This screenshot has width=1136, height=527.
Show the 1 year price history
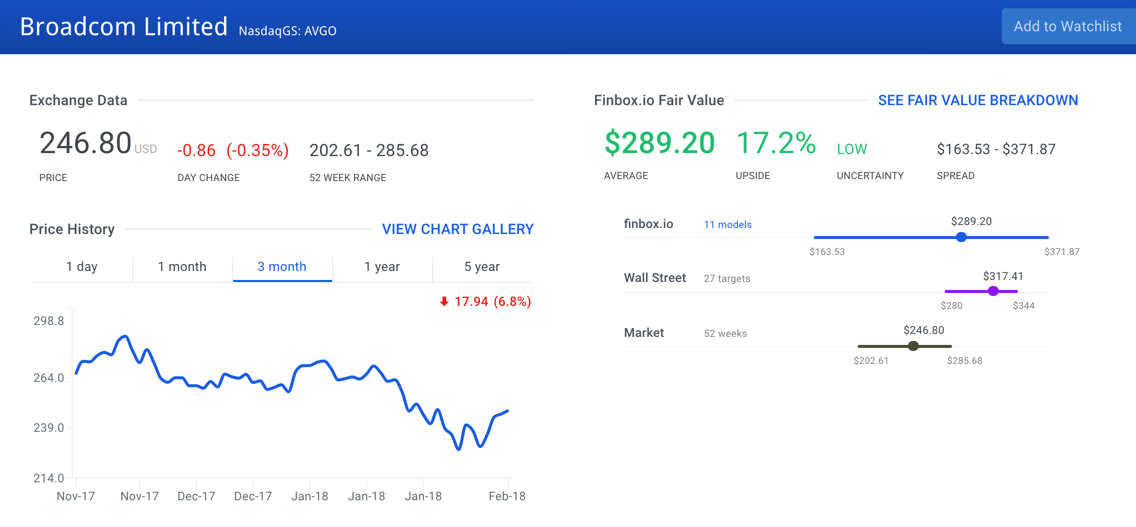pos(382,267)
